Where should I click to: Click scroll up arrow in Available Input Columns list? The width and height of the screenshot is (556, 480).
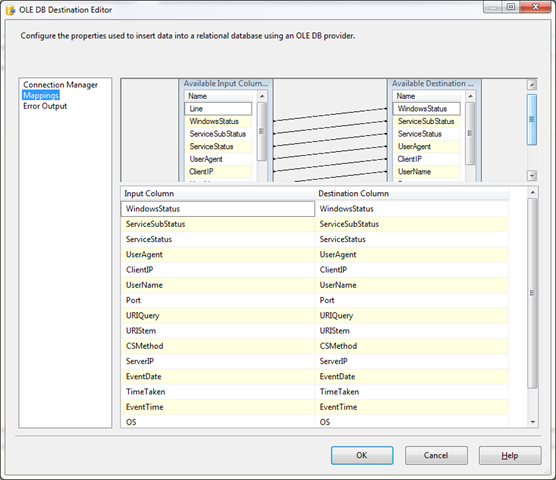[x=262, y=96]
